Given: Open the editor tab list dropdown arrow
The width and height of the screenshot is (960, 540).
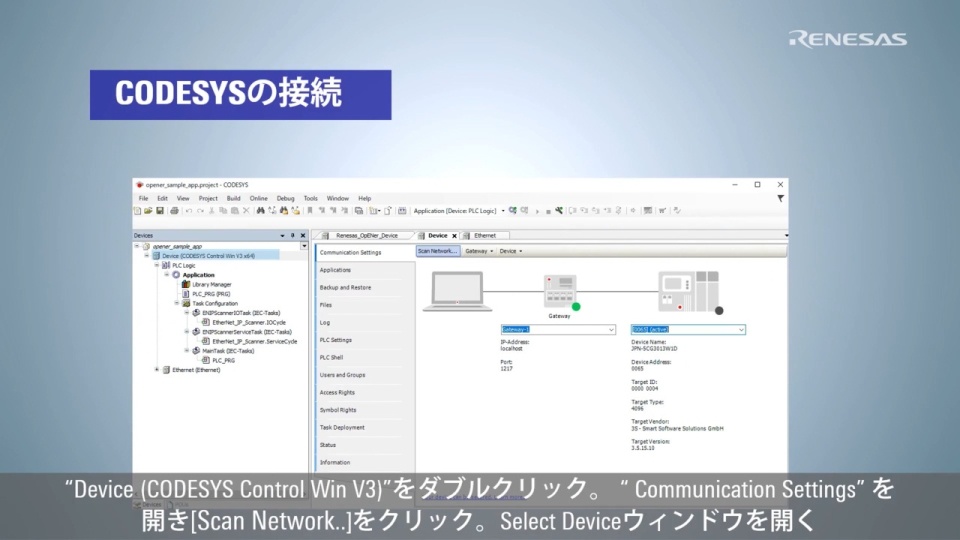Looking at the screenshot, I should point(786,236).
